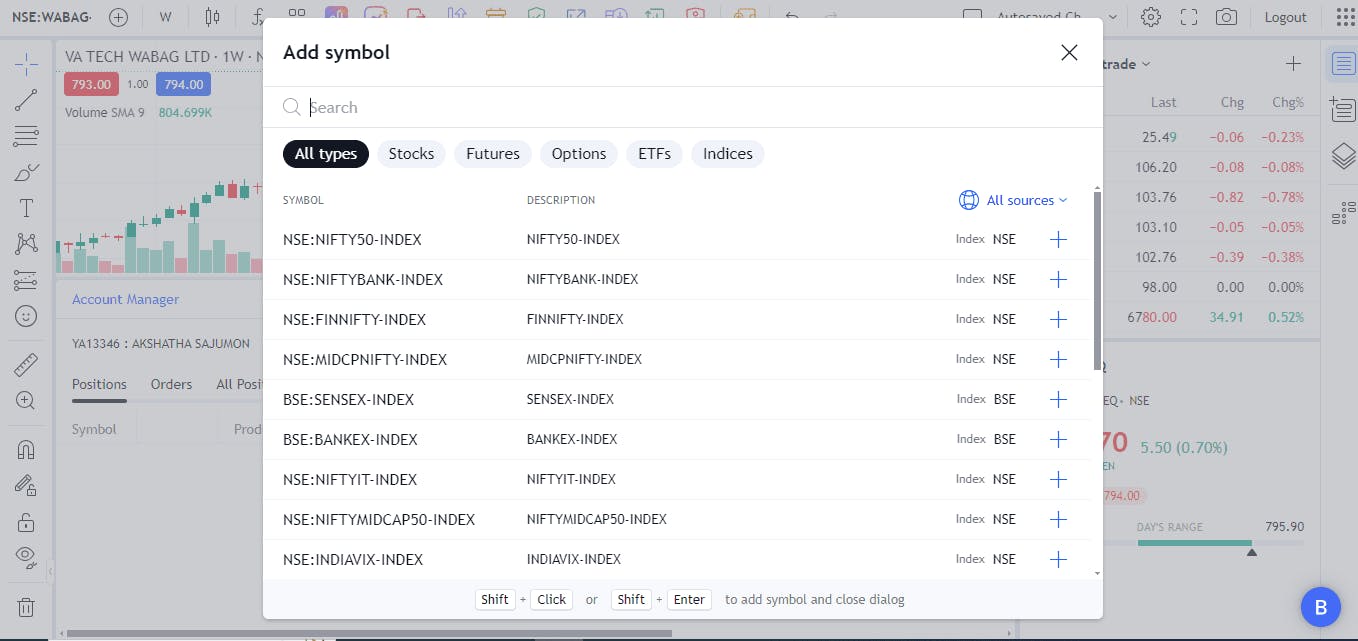Screen dimensions: 1358x641
Task: Click the day's range slider bar
Action: 1220,543
